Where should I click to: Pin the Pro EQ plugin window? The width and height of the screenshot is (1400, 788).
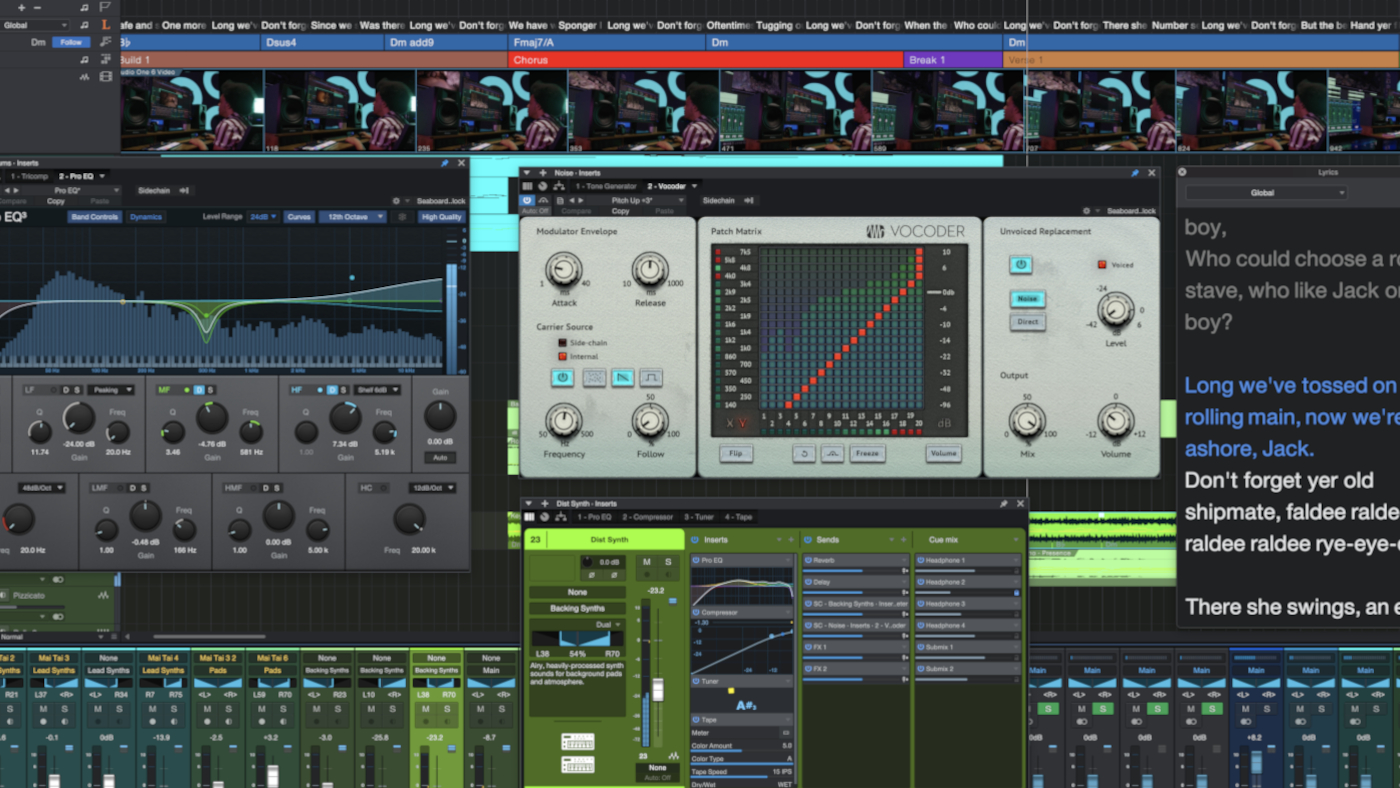[445, 163]
